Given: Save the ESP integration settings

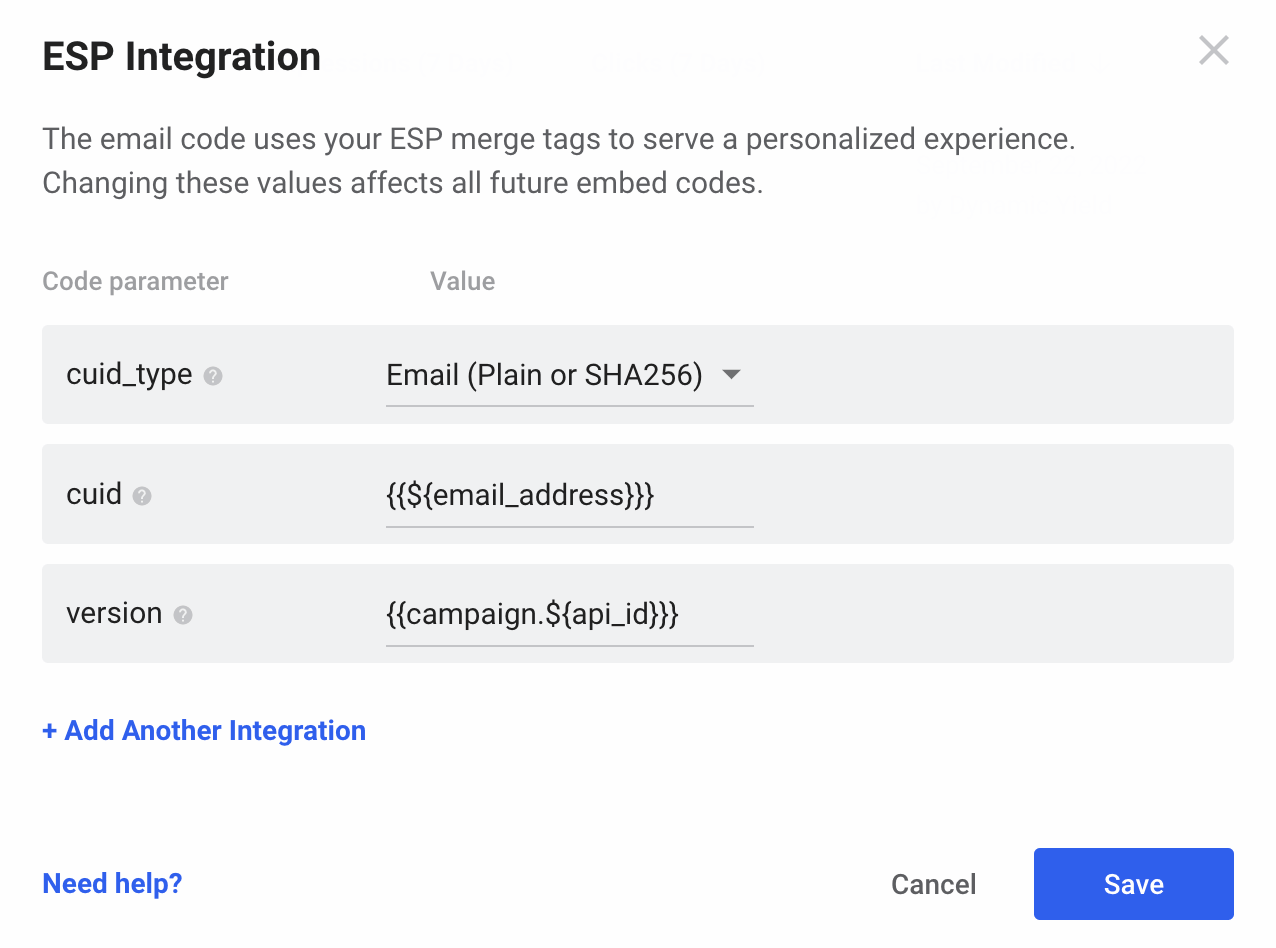Looking at the screenshot, I should point(1133,884).
